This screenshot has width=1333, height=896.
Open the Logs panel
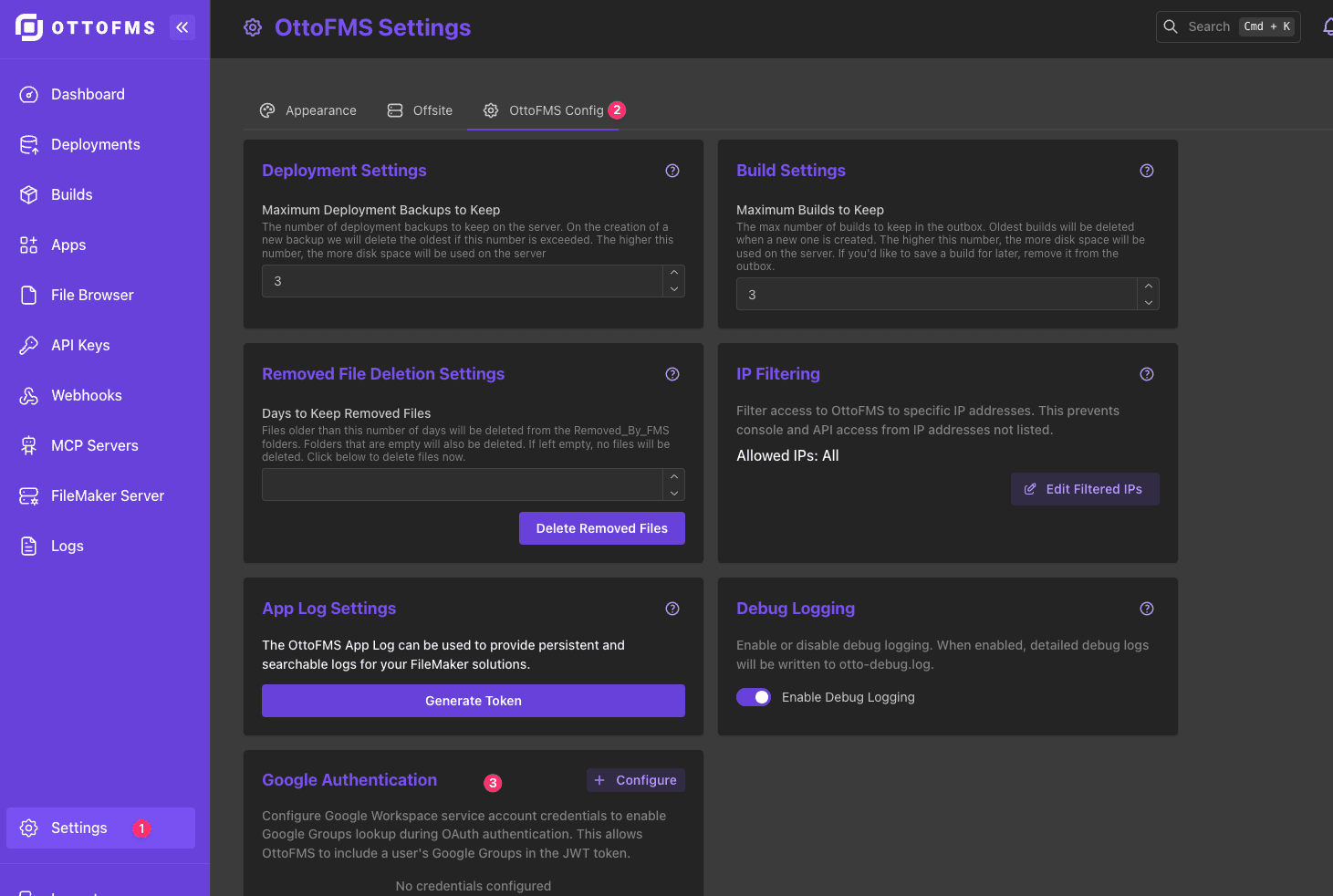click(67, 546)
